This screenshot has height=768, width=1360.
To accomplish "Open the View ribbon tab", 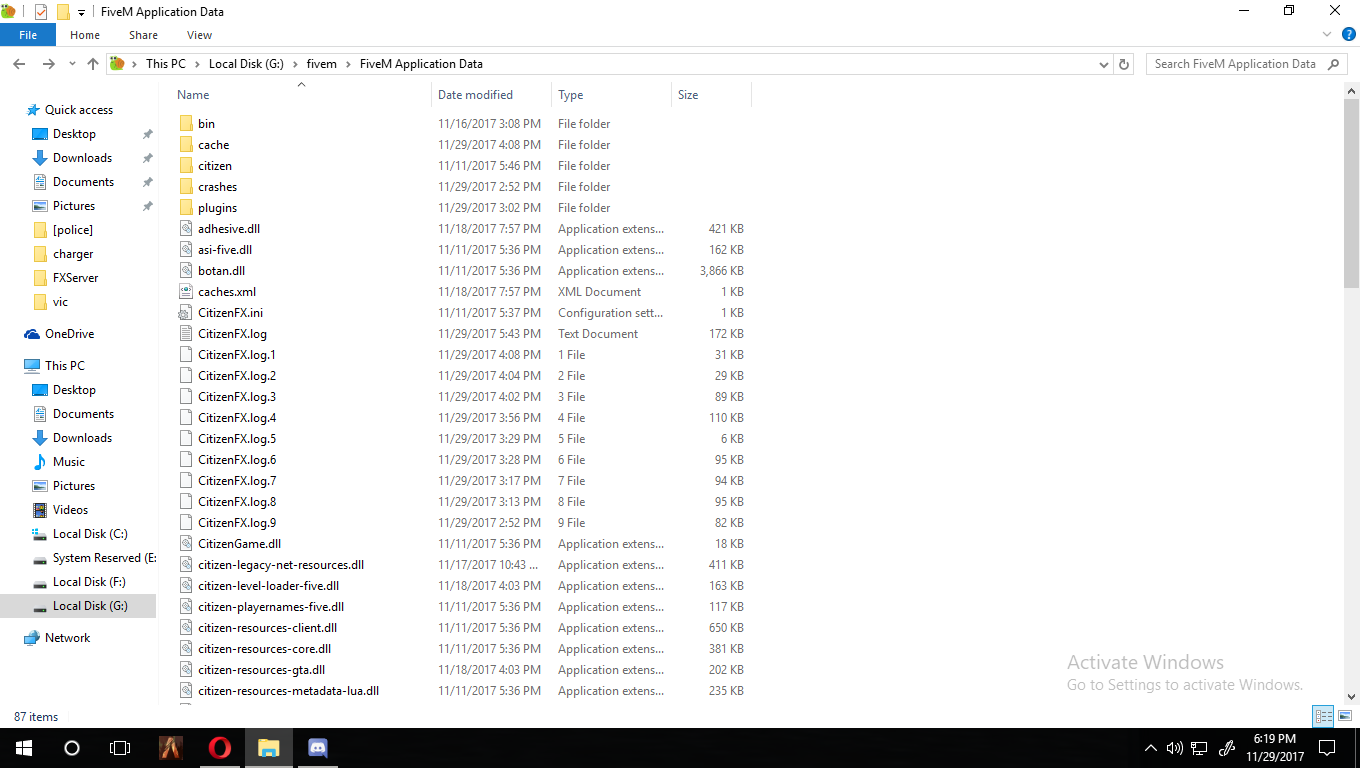I will [199, 35].
